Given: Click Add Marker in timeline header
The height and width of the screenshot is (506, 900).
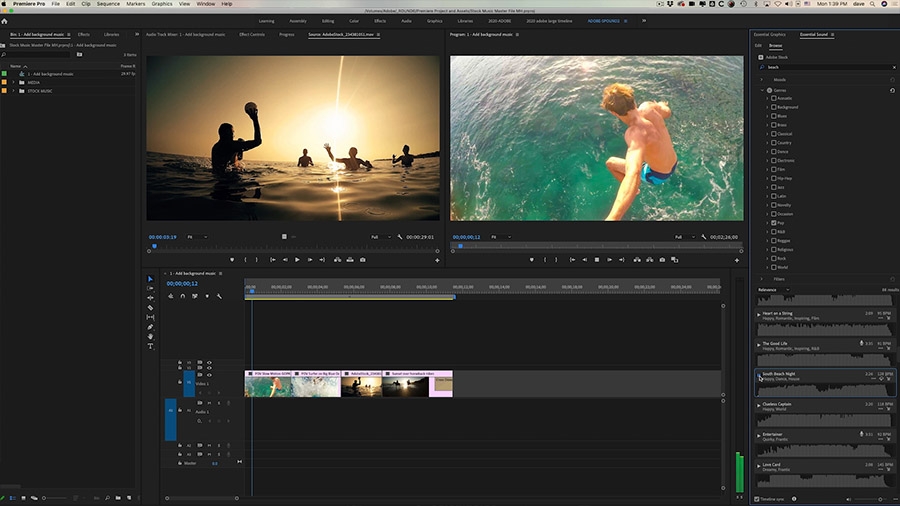Looking at the screenshot, I should tap(207, 296).
